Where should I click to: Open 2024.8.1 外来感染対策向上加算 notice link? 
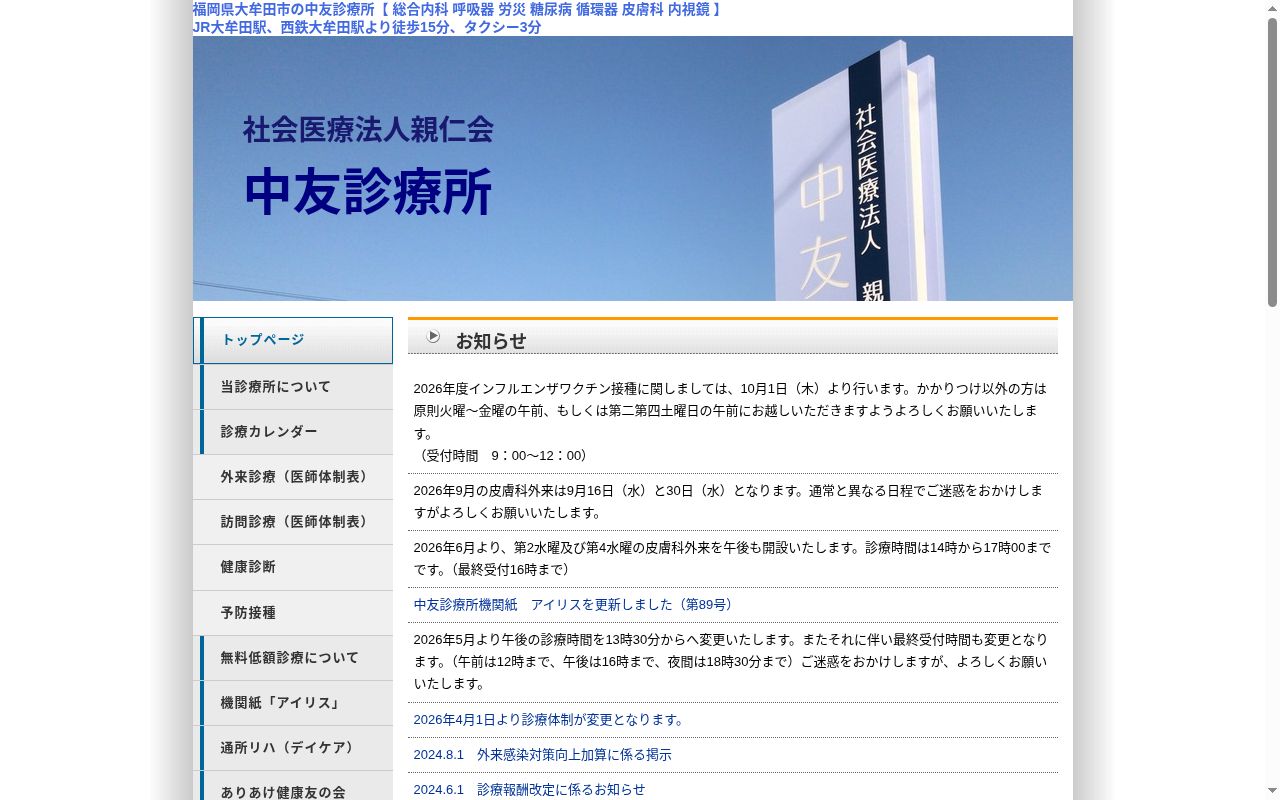543,755
